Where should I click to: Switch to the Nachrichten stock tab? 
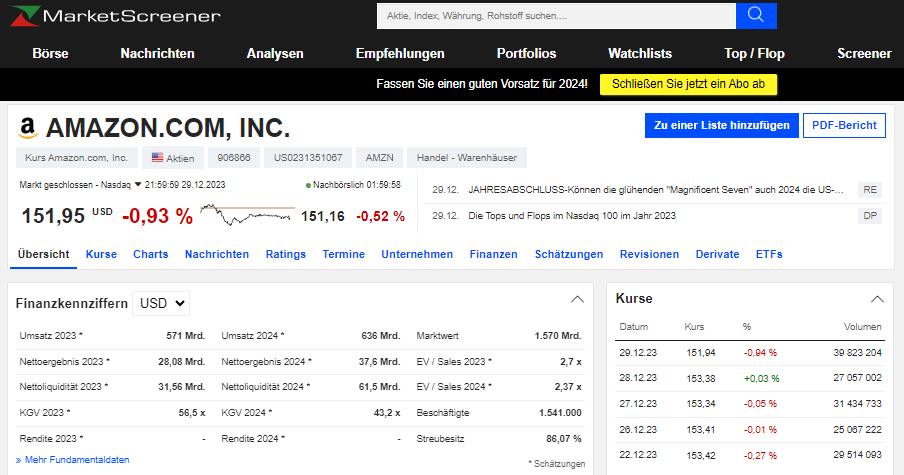[x=217, y=254]
